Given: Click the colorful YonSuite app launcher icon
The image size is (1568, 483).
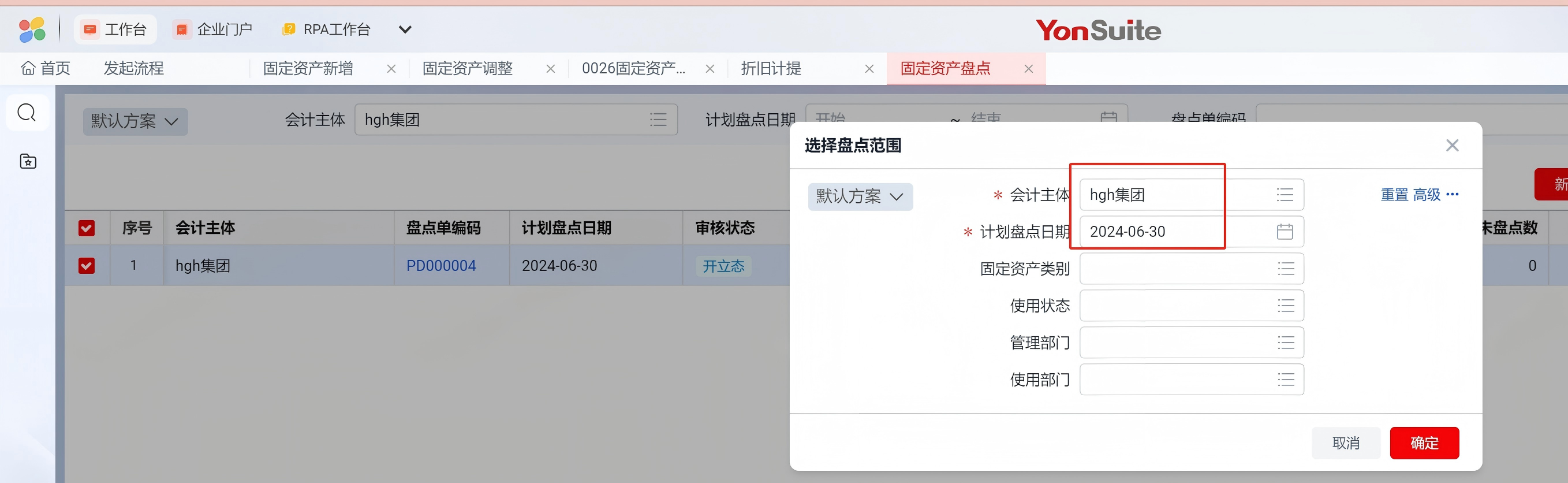Looking at the screenshot, I should 32,29.
